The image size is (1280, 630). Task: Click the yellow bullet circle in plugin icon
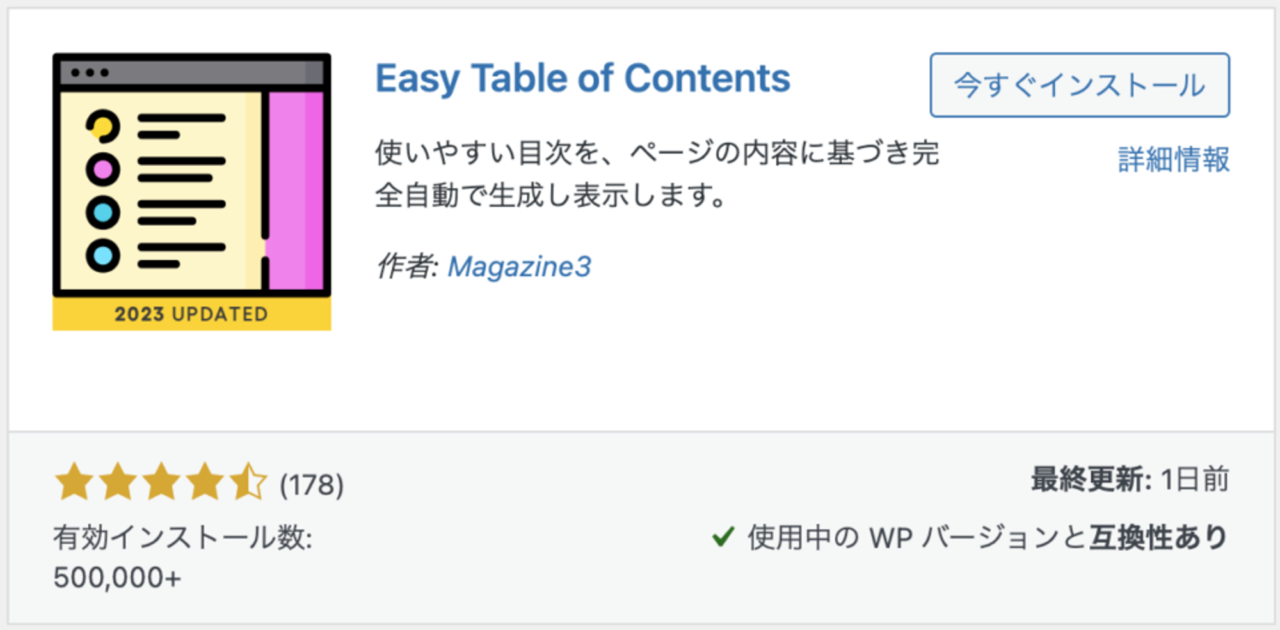point(102,126)
